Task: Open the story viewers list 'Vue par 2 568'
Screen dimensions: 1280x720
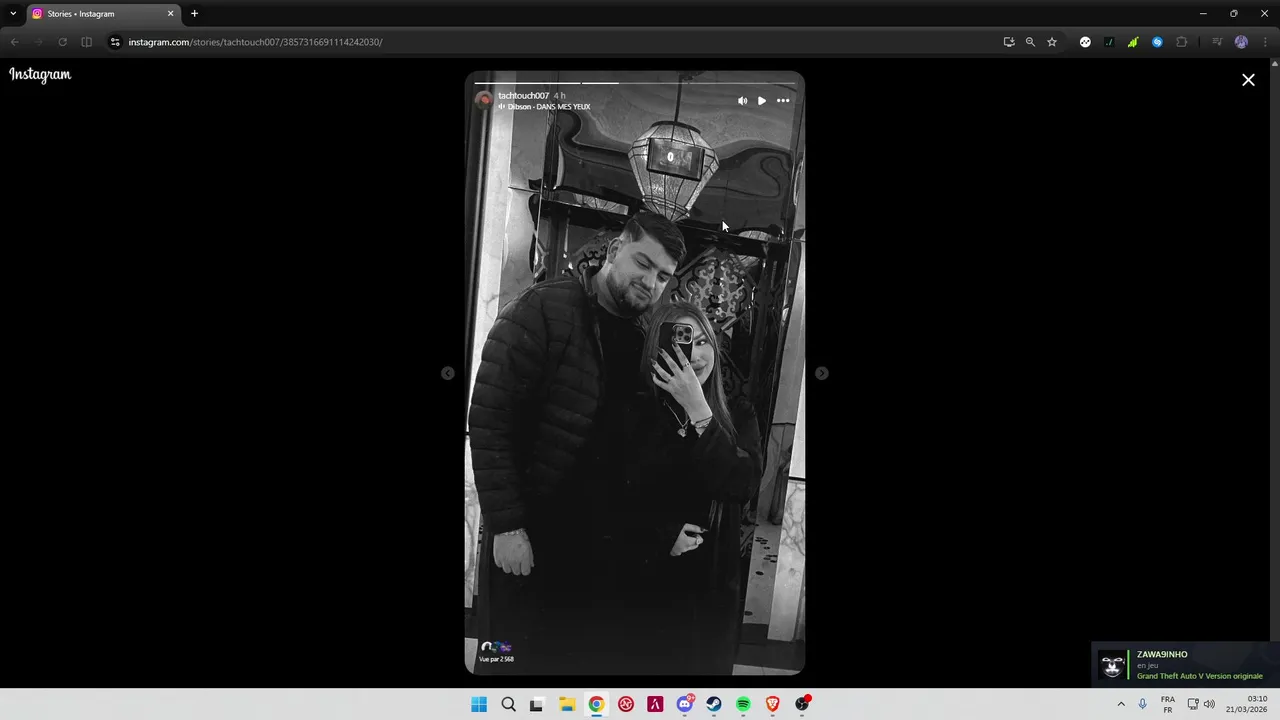Action: (496, 652)
